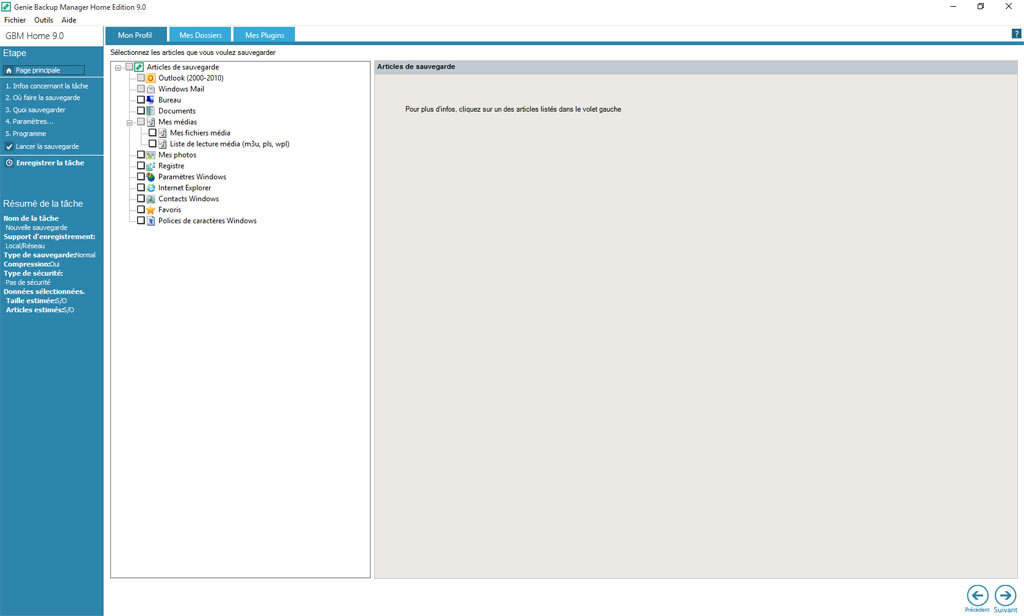The width and height of the screenshot is (1024, 616).
Task: Check the Windows Mail checkbox
Action: pyautogui.click(x=141, y=89)
